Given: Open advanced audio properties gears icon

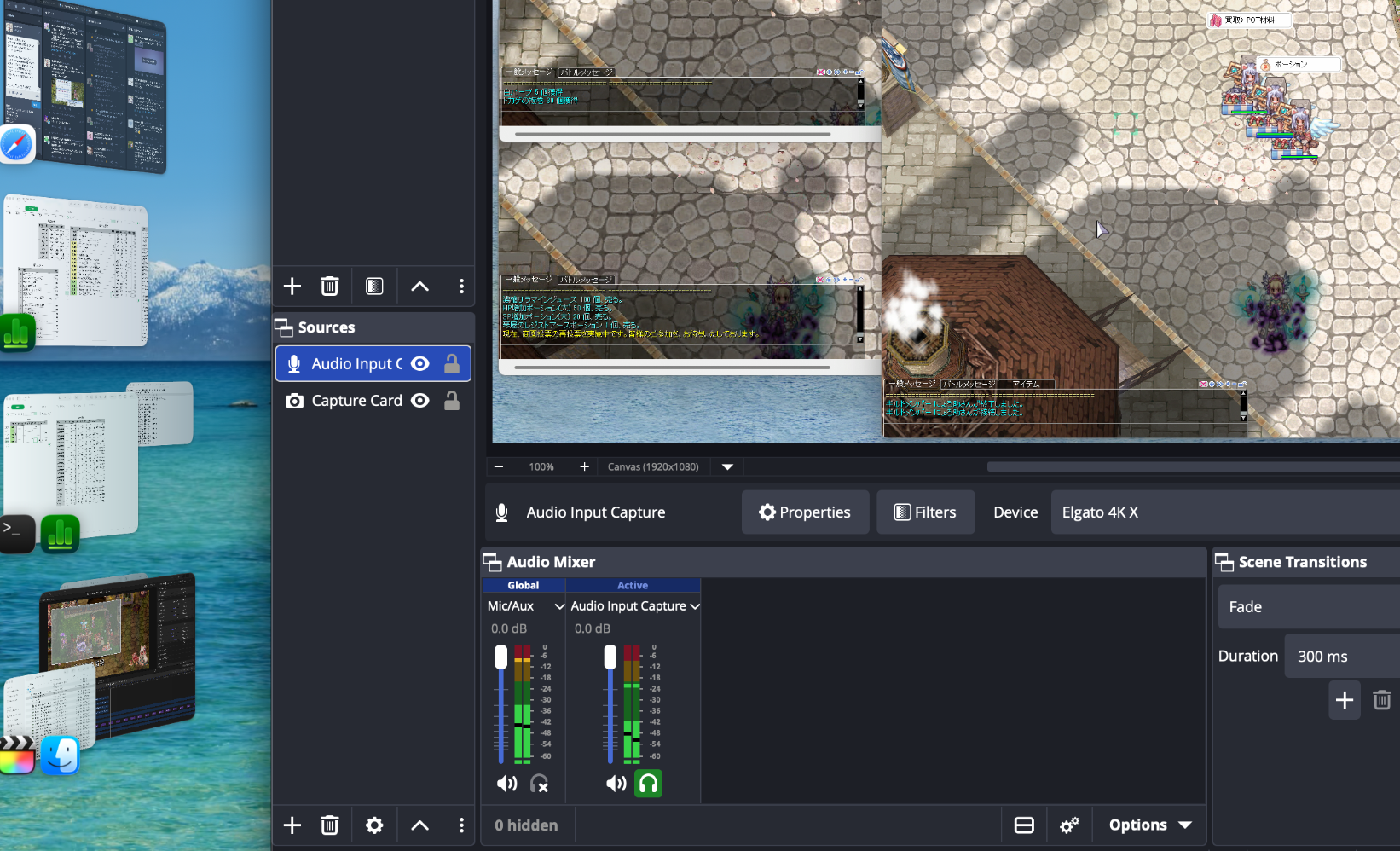Looking at the screenshot, I should coord(1069,825).
